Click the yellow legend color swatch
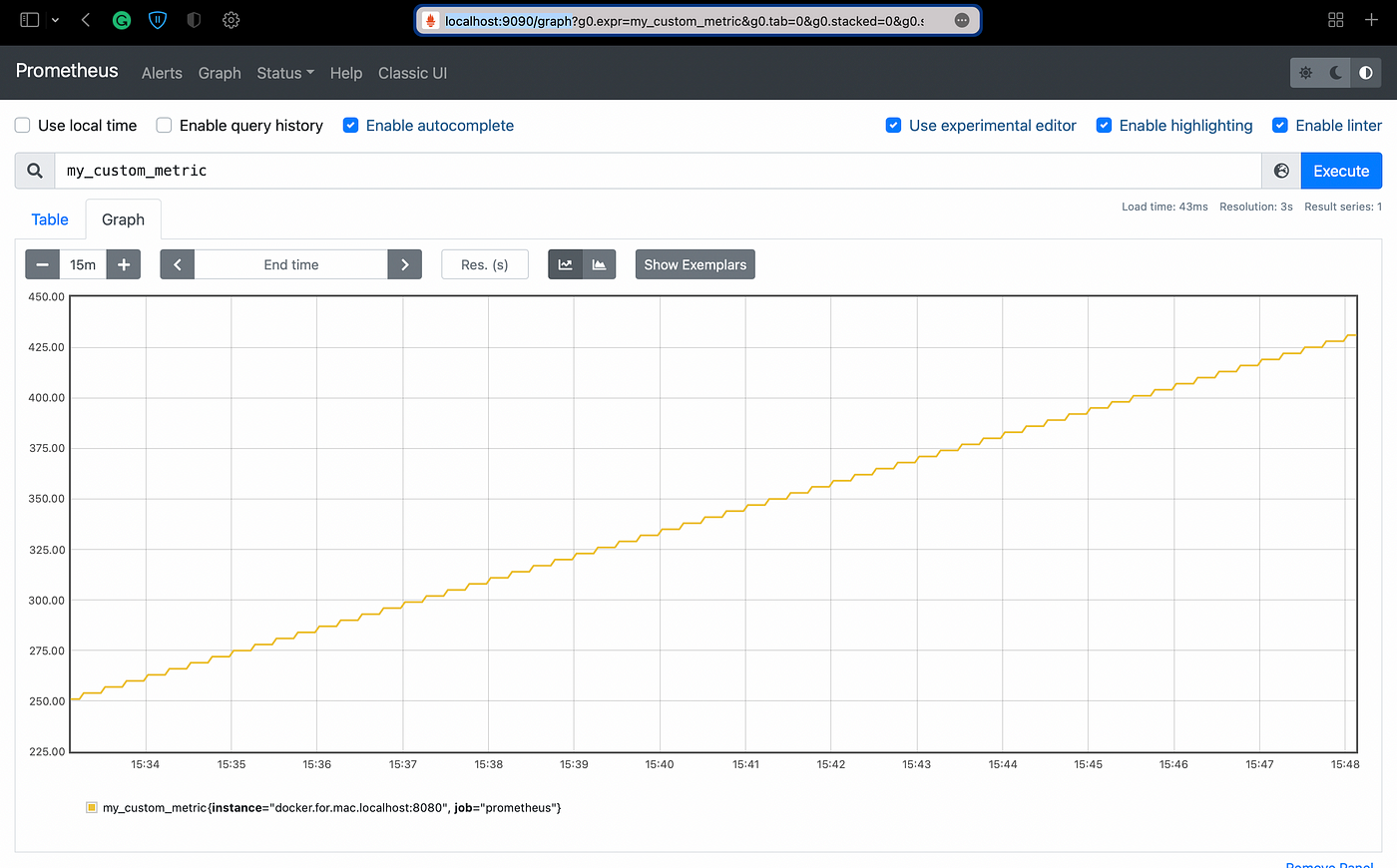1397x868 pixels. tap(92, 807)
